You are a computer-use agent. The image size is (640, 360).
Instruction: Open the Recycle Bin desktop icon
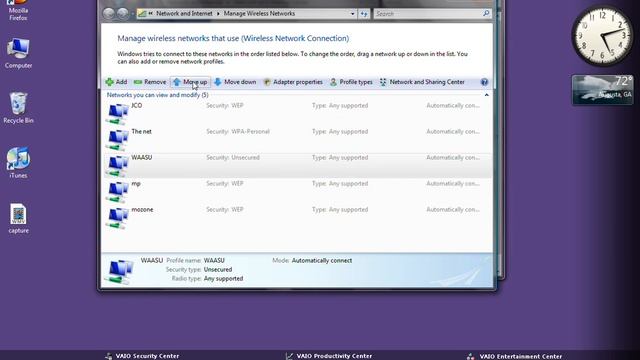point(18,108)
